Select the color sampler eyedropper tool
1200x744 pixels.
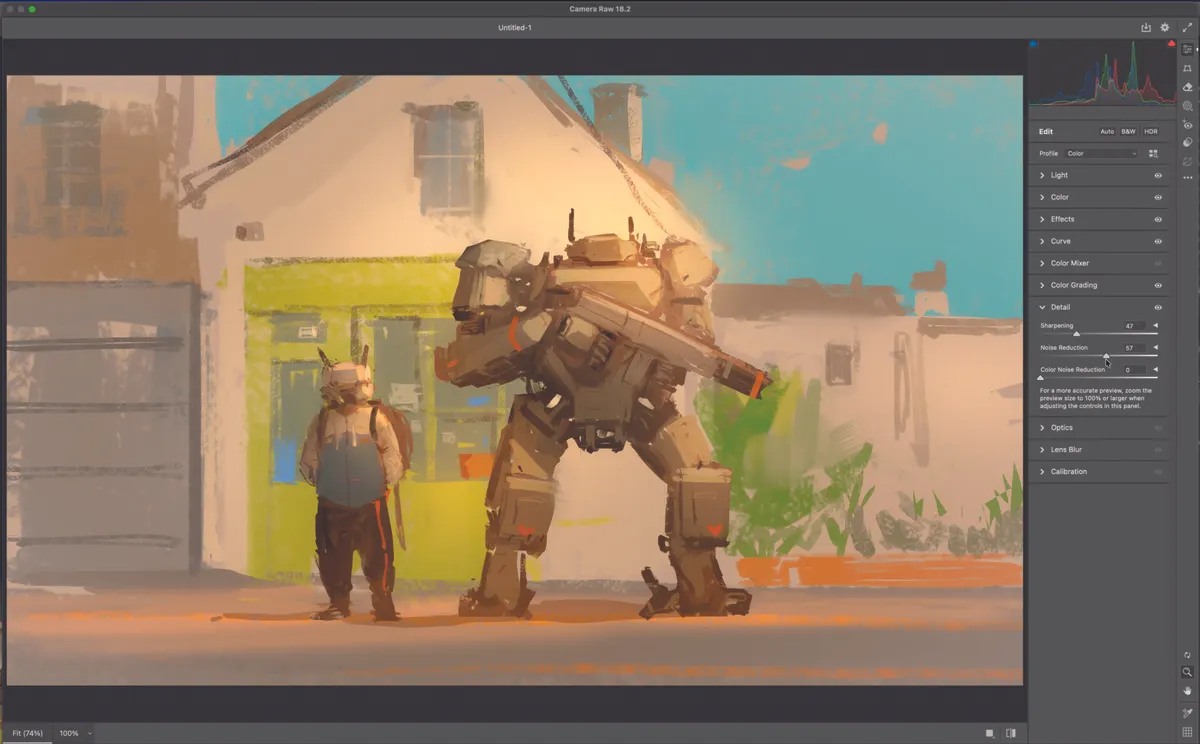[x=1187, y=713]
